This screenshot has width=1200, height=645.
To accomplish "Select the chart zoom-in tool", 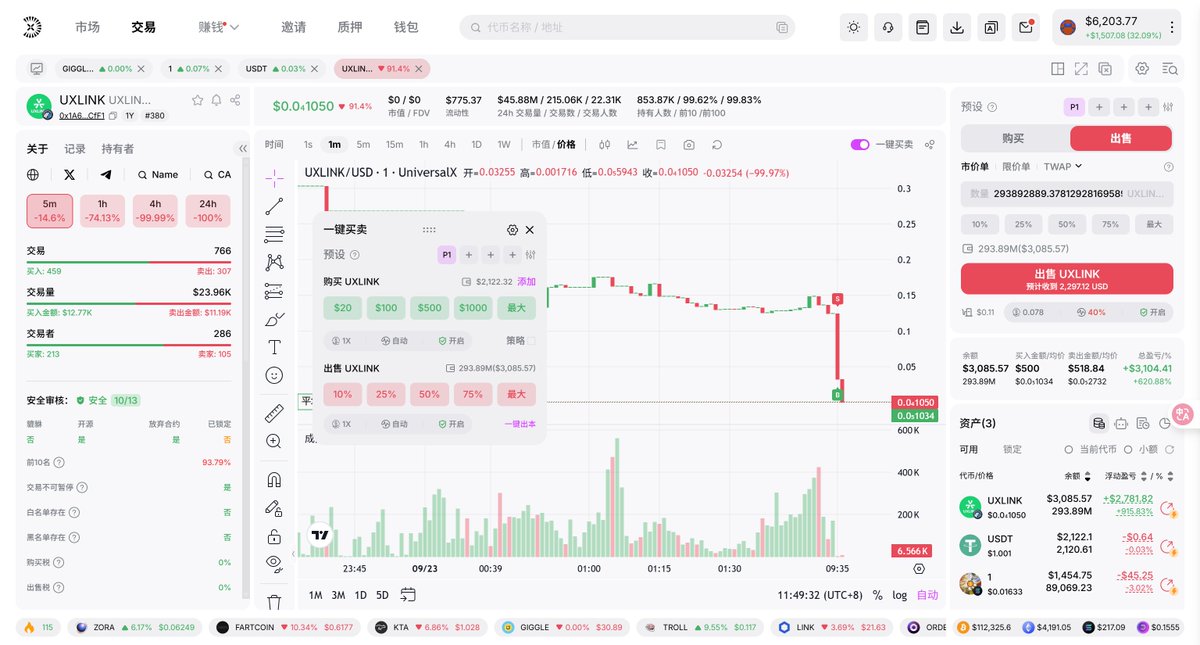I will click(274, 441).
